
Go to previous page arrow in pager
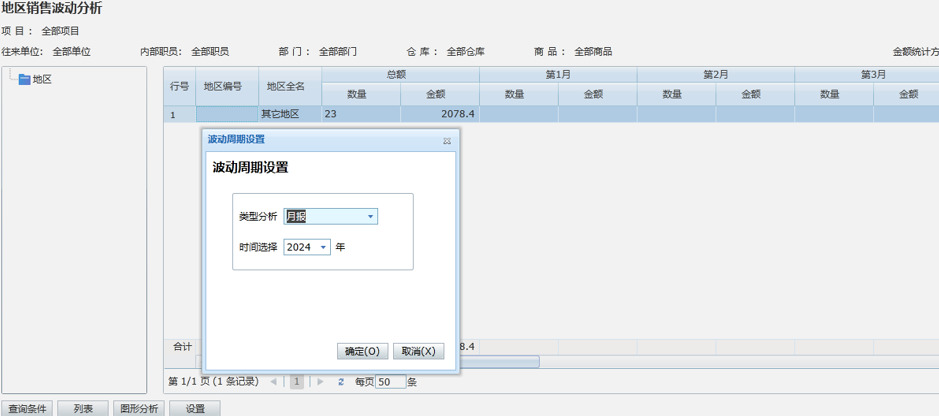(274, 381)
